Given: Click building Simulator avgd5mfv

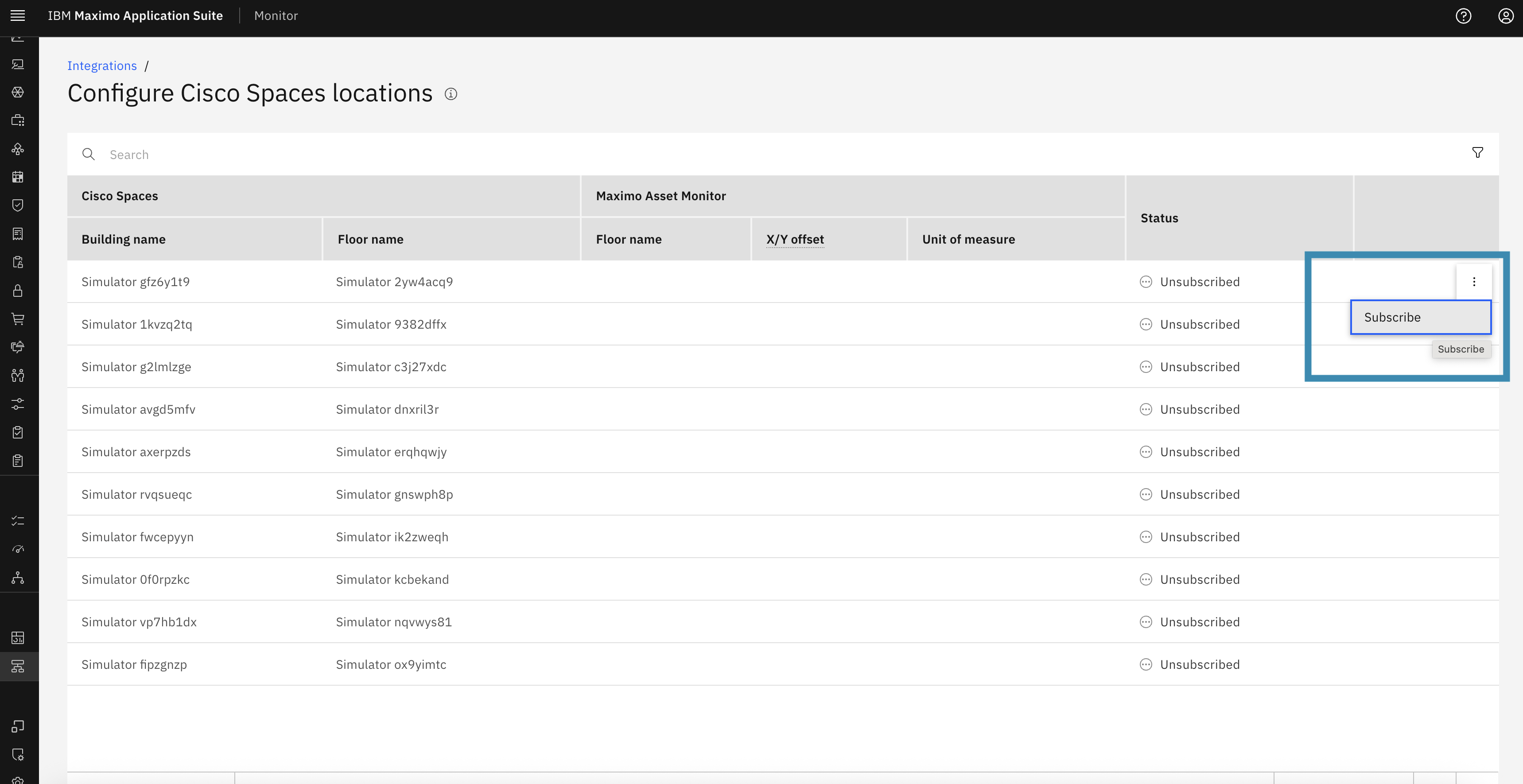Looking at the screenshot, I should [x=138, y=409].
